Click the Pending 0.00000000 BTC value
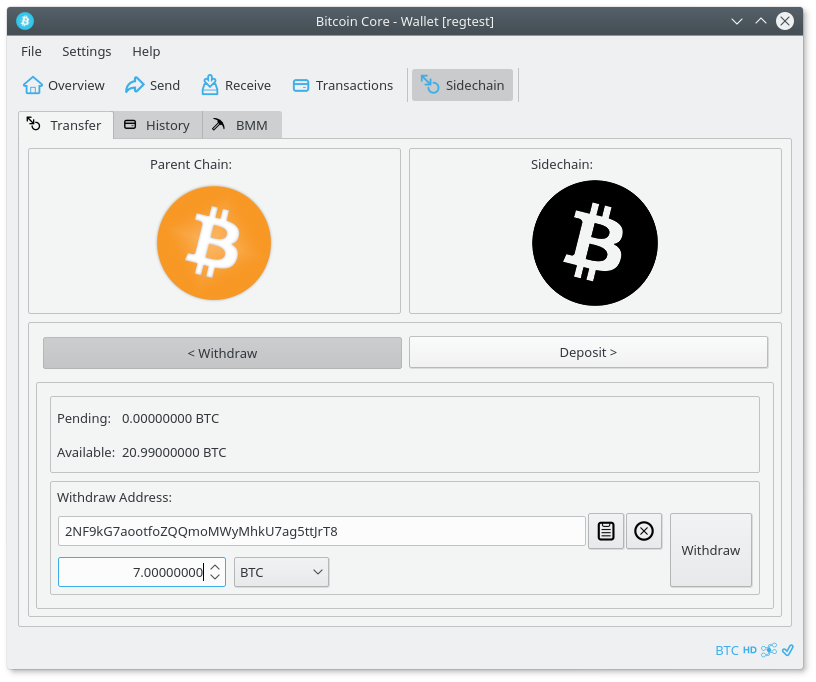This screenshot has width=816, height=682. click(x=170, y=419)
